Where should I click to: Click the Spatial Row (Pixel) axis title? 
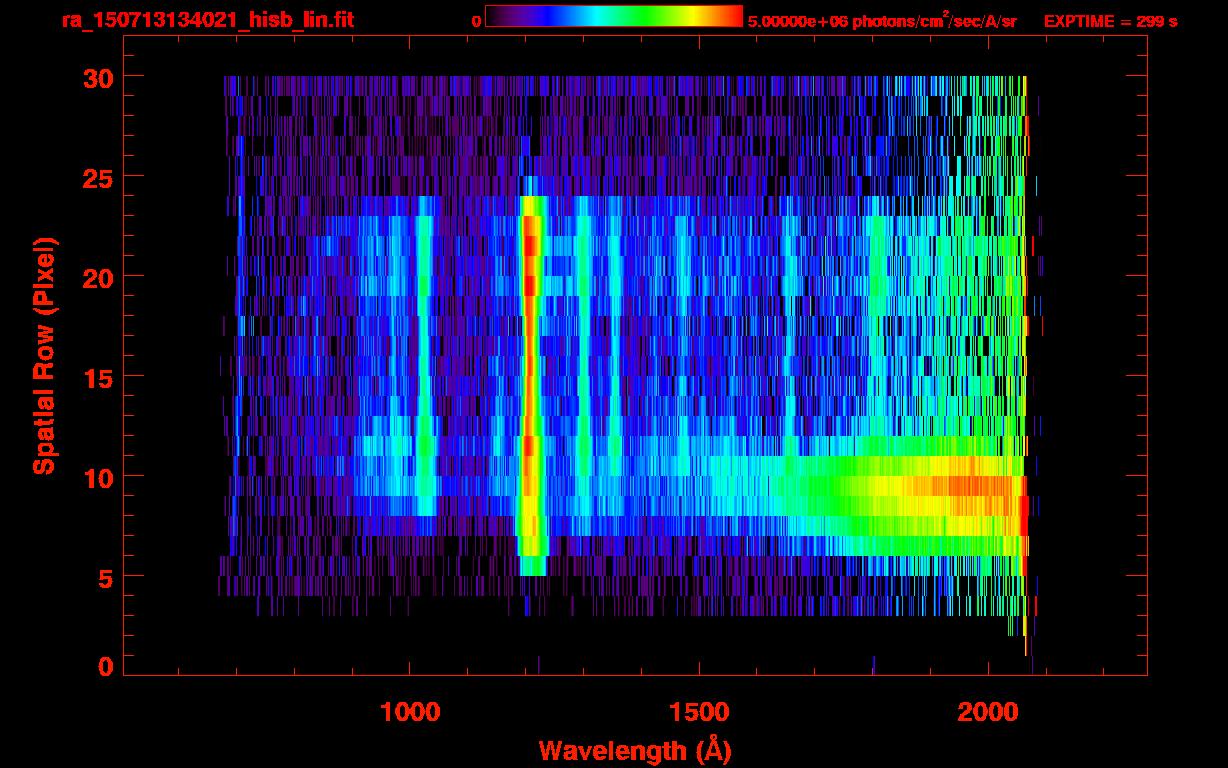click(44, 356)
